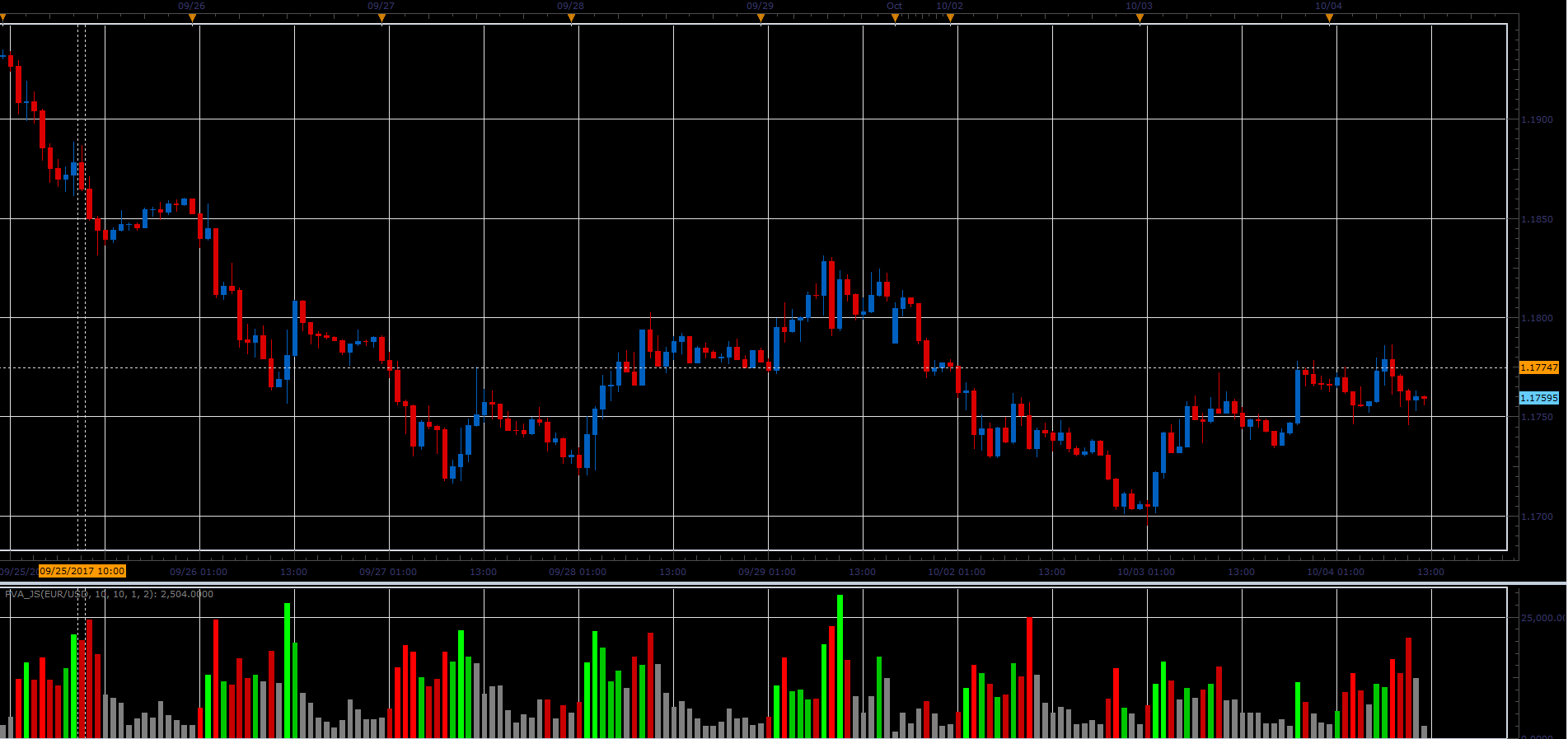Click the 1.1700 price axis label
The width and height of the screenshot is (1568, 739).
1537,517
